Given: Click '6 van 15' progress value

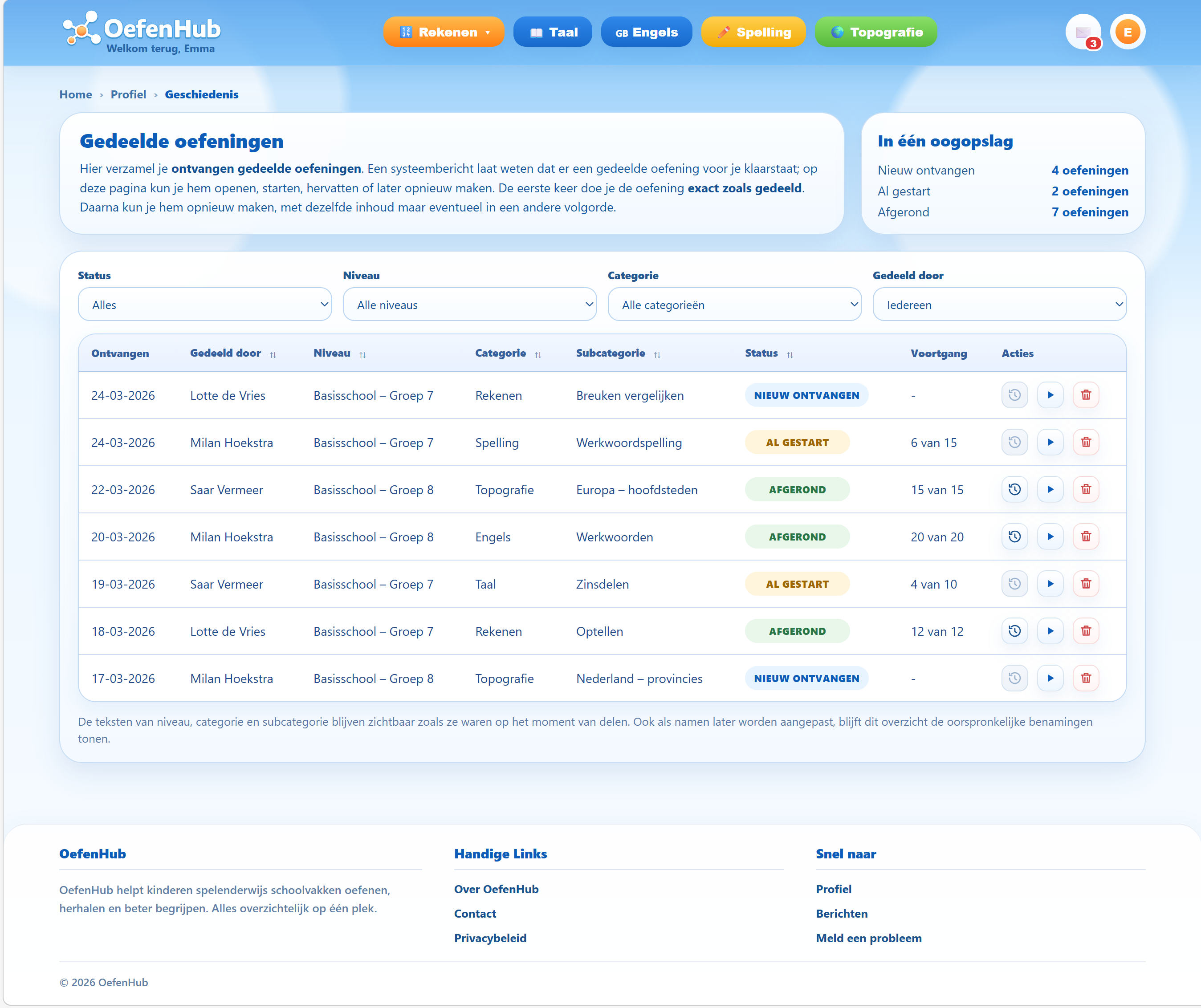Looking at the screenshot, I should 933,443.
